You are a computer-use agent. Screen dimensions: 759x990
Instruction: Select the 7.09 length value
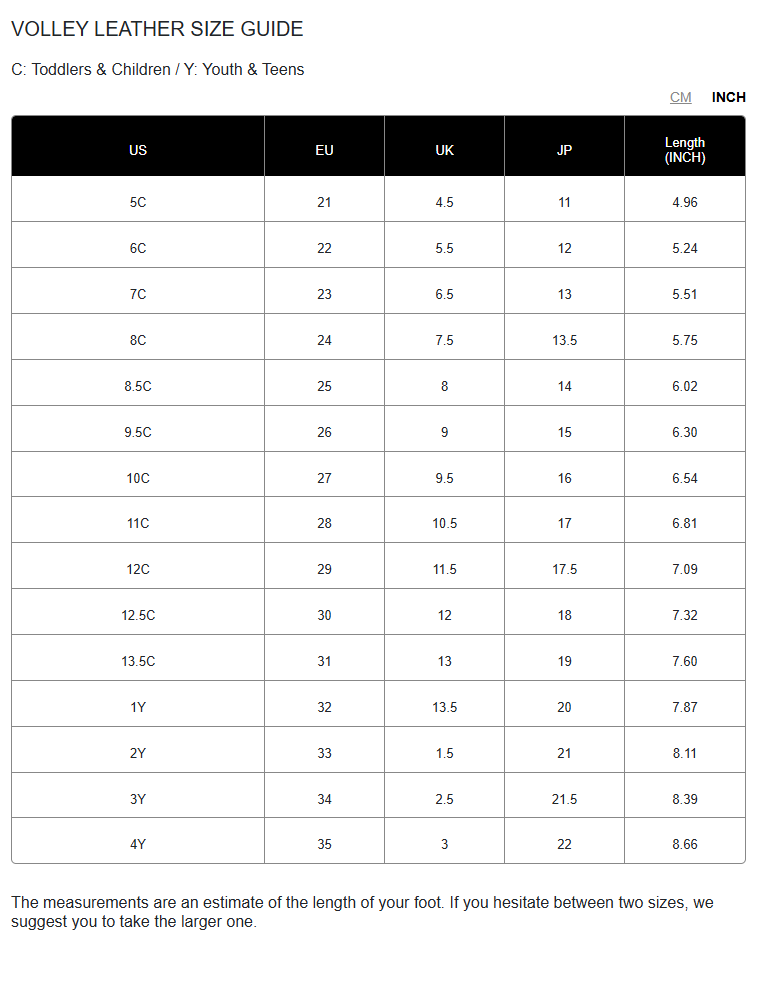[x=684, y=569]
